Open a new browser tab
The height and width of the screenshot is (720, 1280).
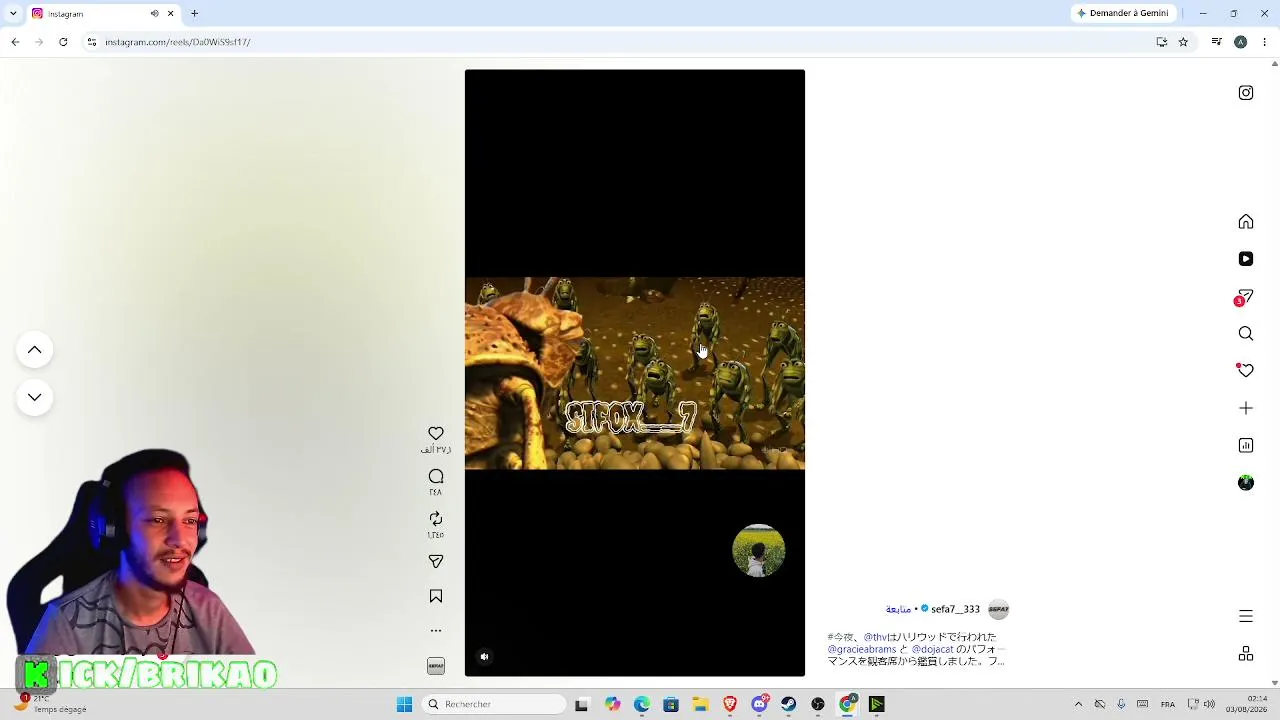point(195,14)
